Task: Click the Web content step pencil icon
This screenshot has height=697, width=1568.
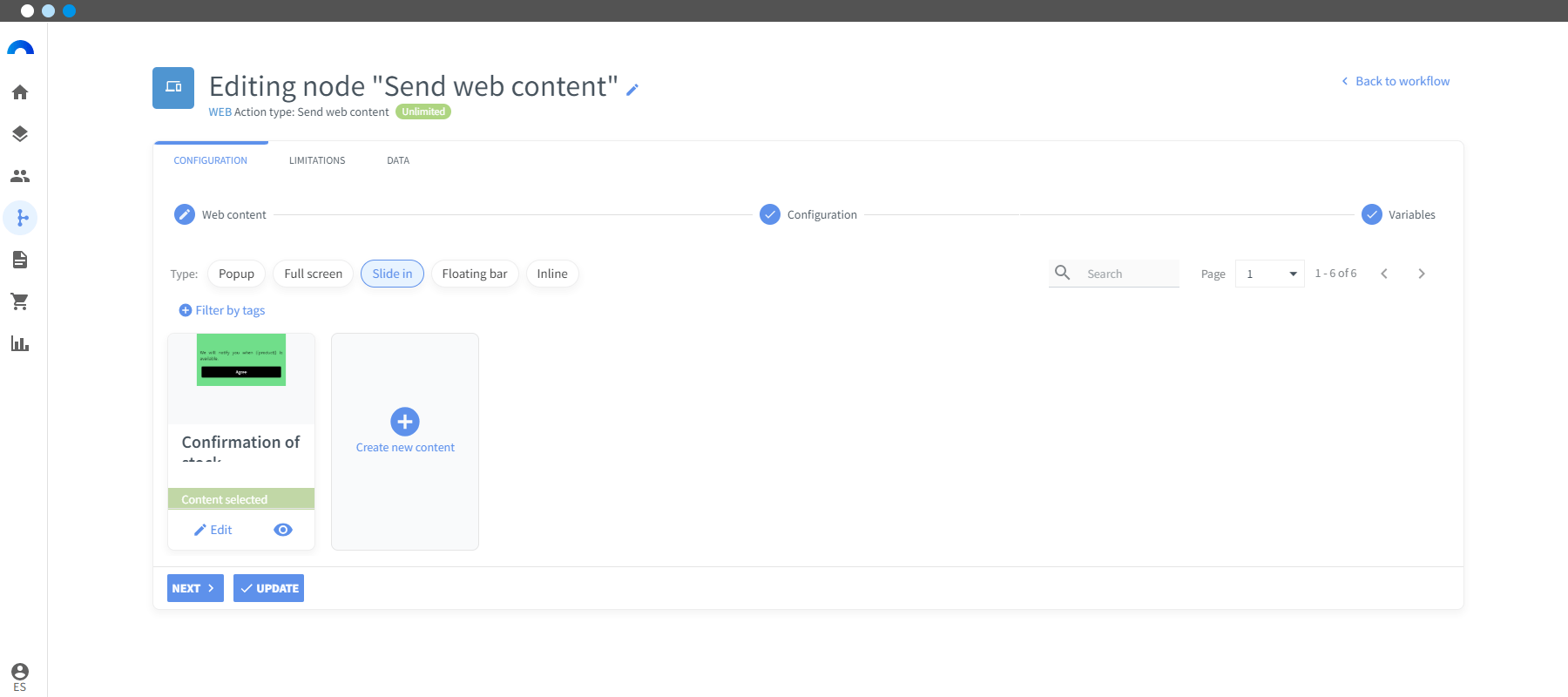Action: pyautogui.click(x=185, y=214)
